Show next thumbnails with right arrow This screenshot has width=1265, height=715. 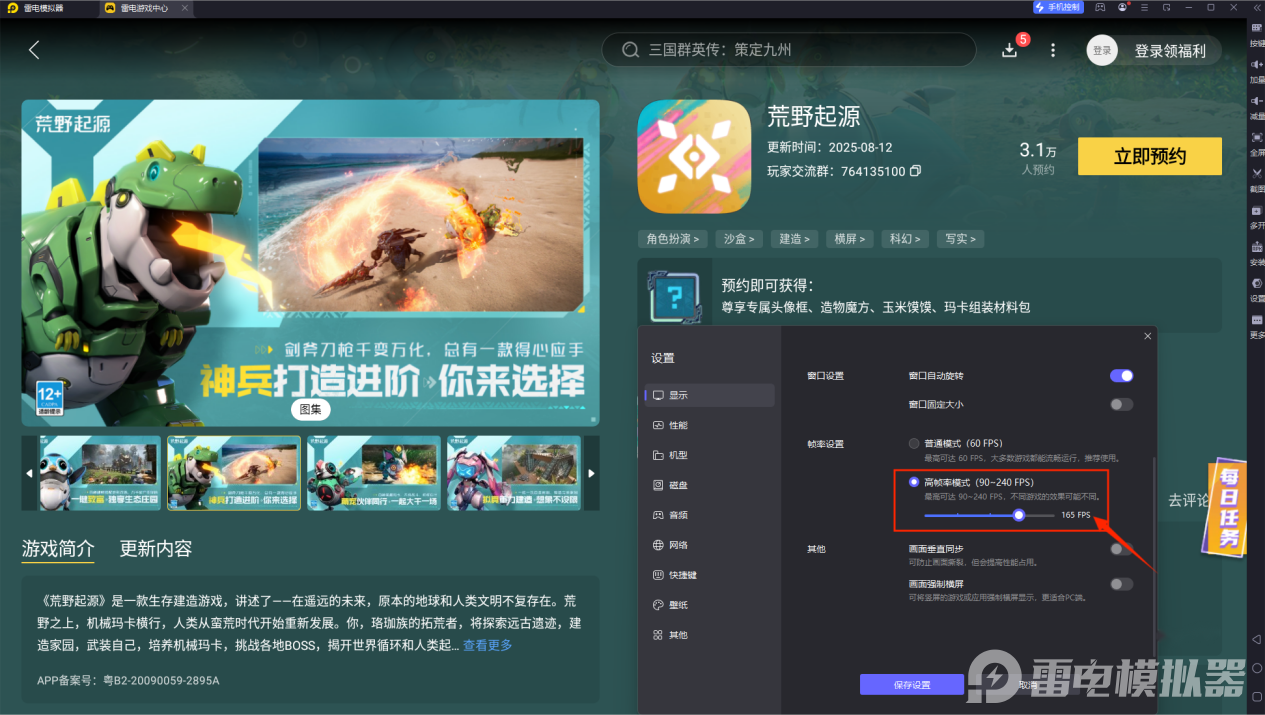point(591,473)
